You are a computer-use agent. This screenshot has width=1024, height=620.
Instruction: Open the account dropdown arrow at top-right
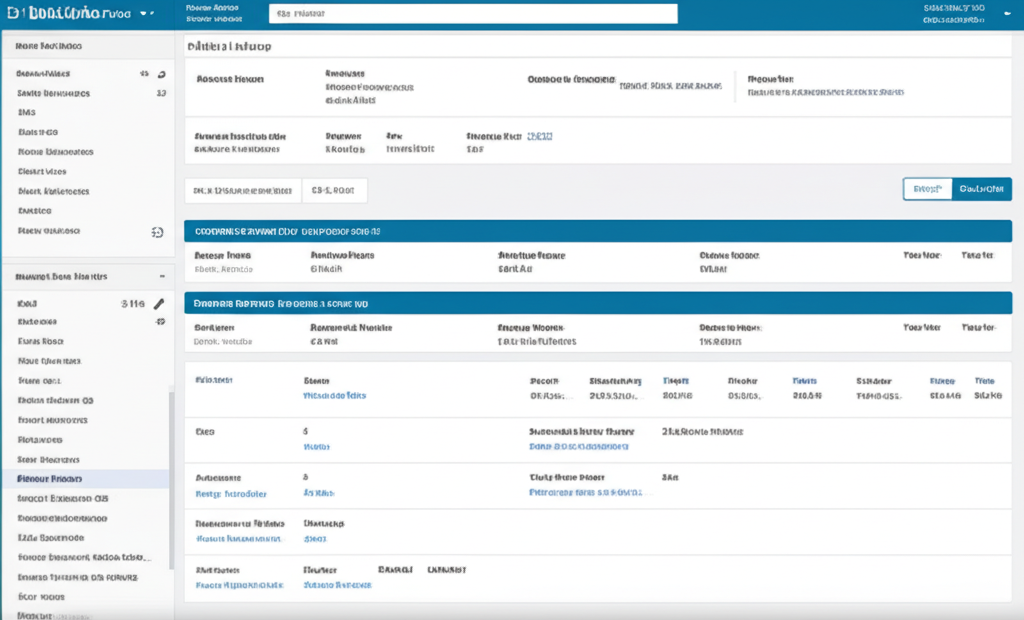pos(1007,13)
